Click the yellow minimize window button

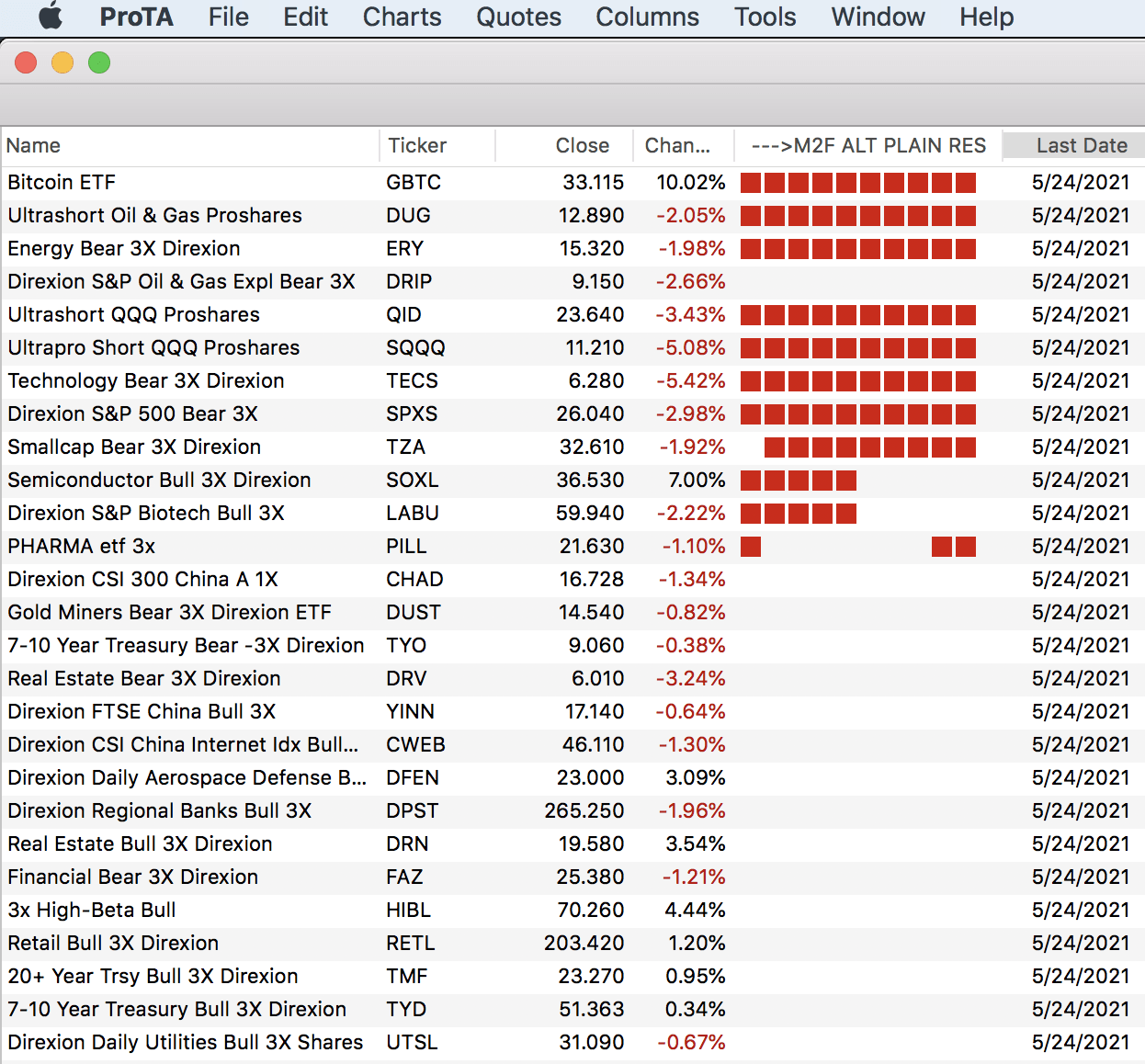[x=62, y=62]
